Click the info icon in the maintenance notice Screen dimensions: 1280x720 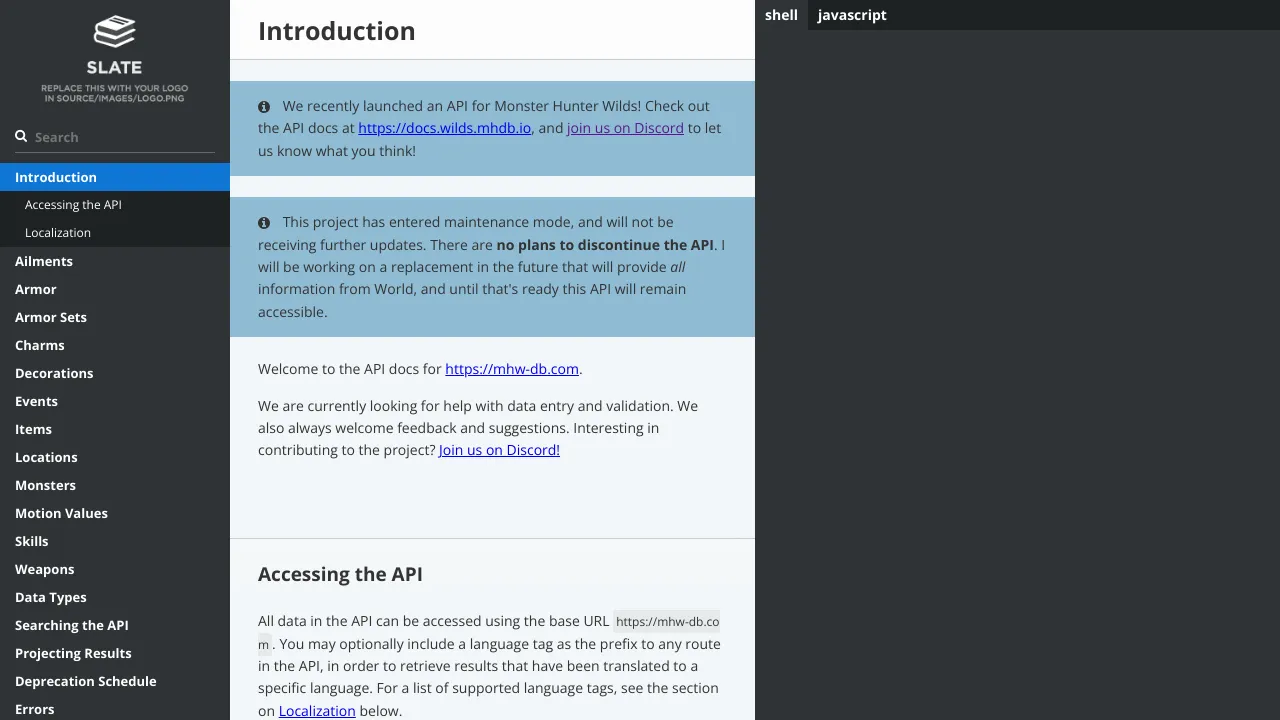point(264,222)
